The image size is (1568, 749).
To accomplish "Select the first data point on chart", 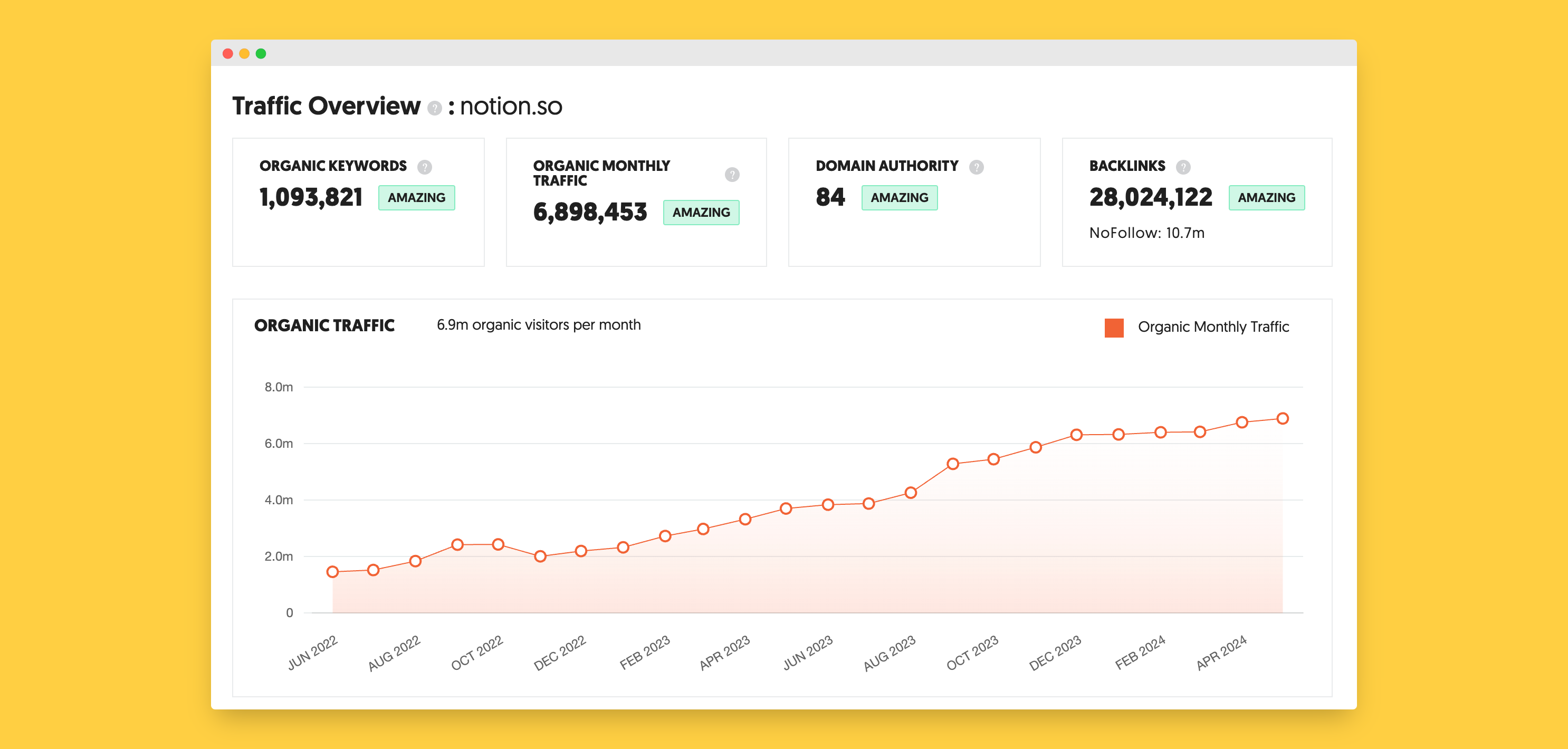I will click(332, 571).
